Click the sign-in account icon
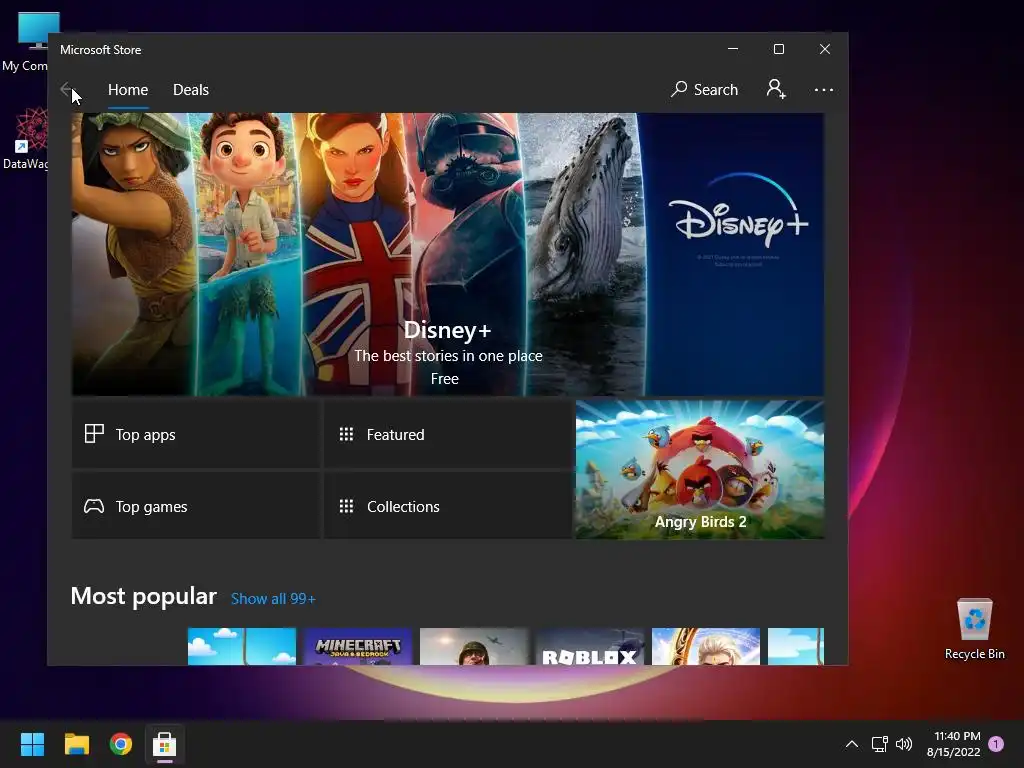 (x=776, y=89)
